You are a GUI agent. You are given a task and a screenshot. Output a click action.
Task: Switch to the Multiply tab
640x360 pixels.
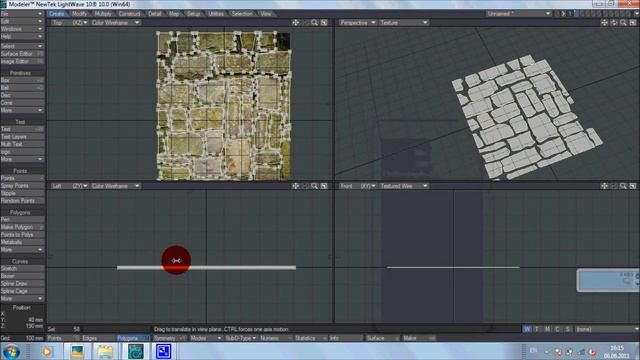click(x=103, y=14)
